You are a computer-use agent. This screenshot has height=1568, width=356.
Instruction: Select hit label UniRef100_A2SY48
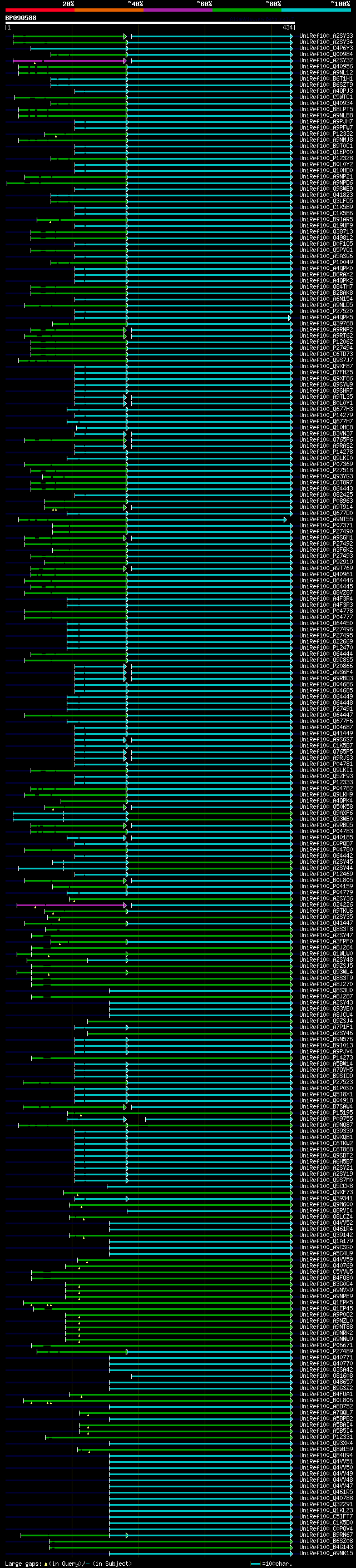(x=326, y=960)
